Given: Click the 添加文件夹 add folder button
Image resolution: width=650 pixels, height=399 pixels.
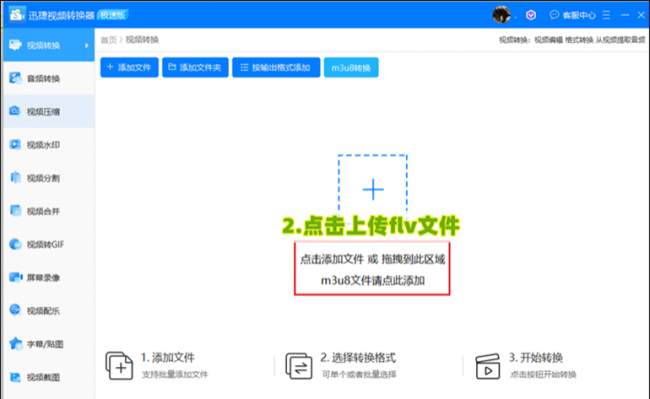Looking at the screenshot, I should click(195, 68).
